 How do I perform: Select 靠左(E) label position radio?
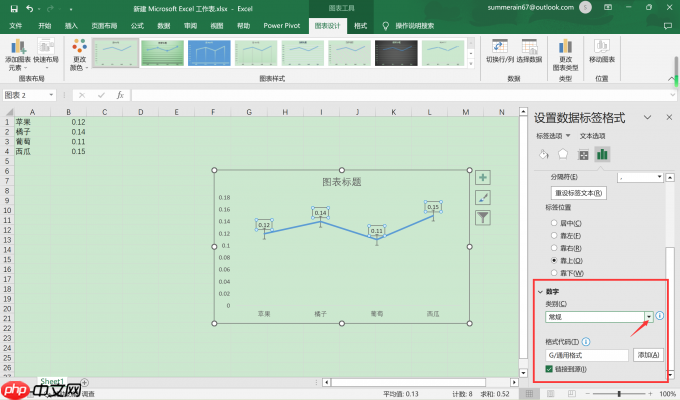click(x=554, y=236)
